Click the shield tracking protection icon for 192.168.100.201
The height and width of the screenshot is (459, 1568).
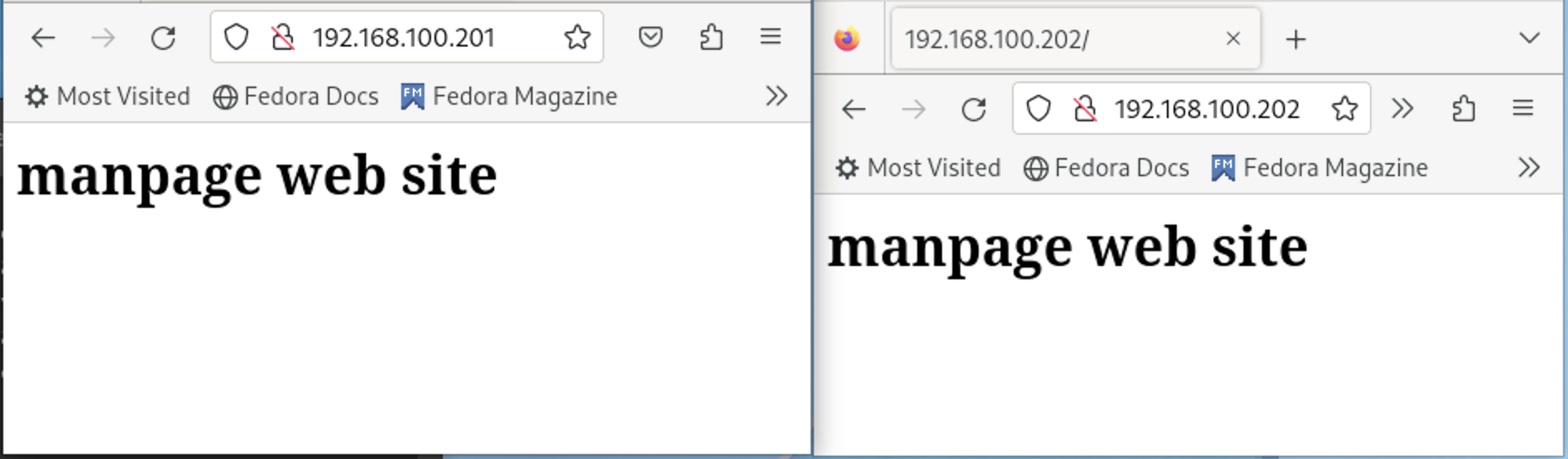click(236, 37)
